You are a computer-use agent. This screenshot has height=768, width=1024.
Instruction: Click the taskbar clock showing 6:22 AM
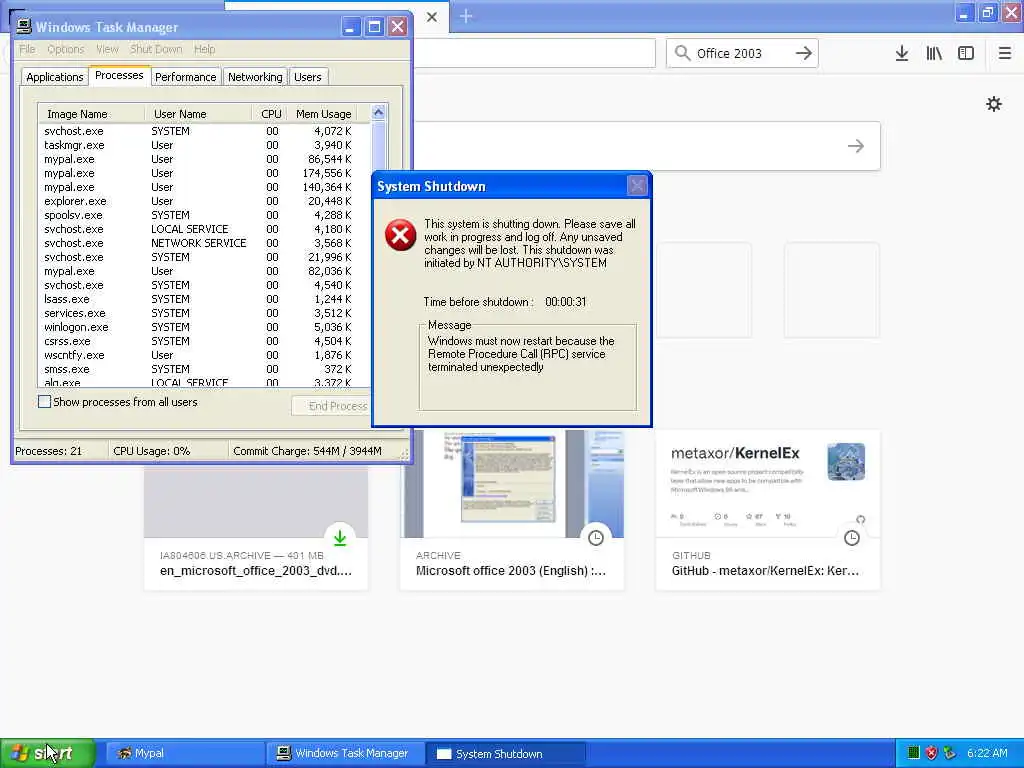click(987, 753)
